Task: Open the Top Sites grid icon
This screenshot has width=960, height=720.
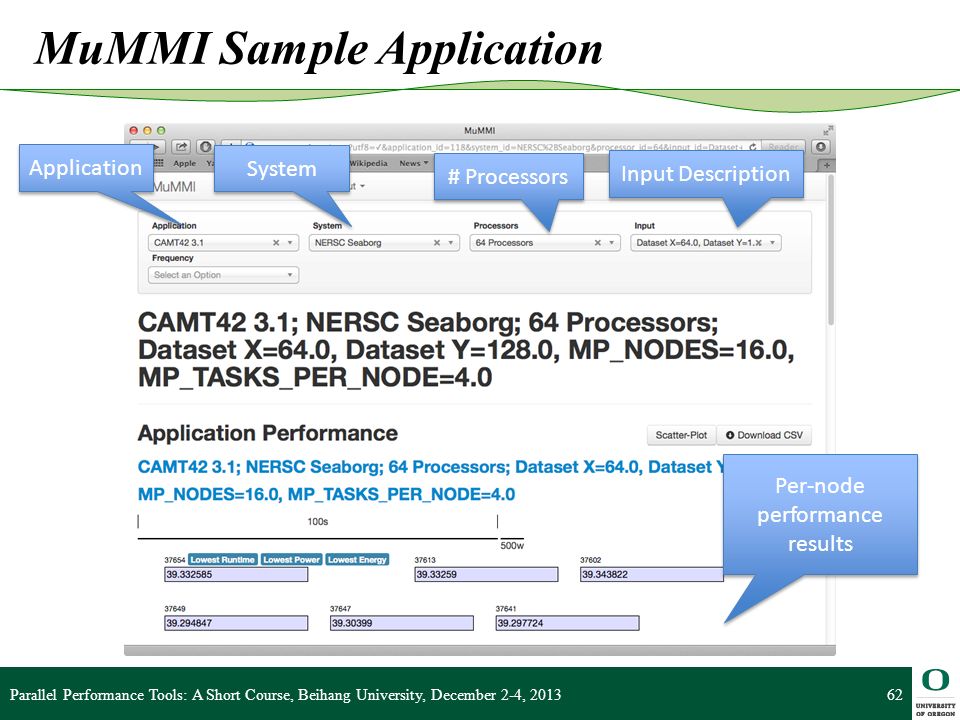Action: coord(159,163)
